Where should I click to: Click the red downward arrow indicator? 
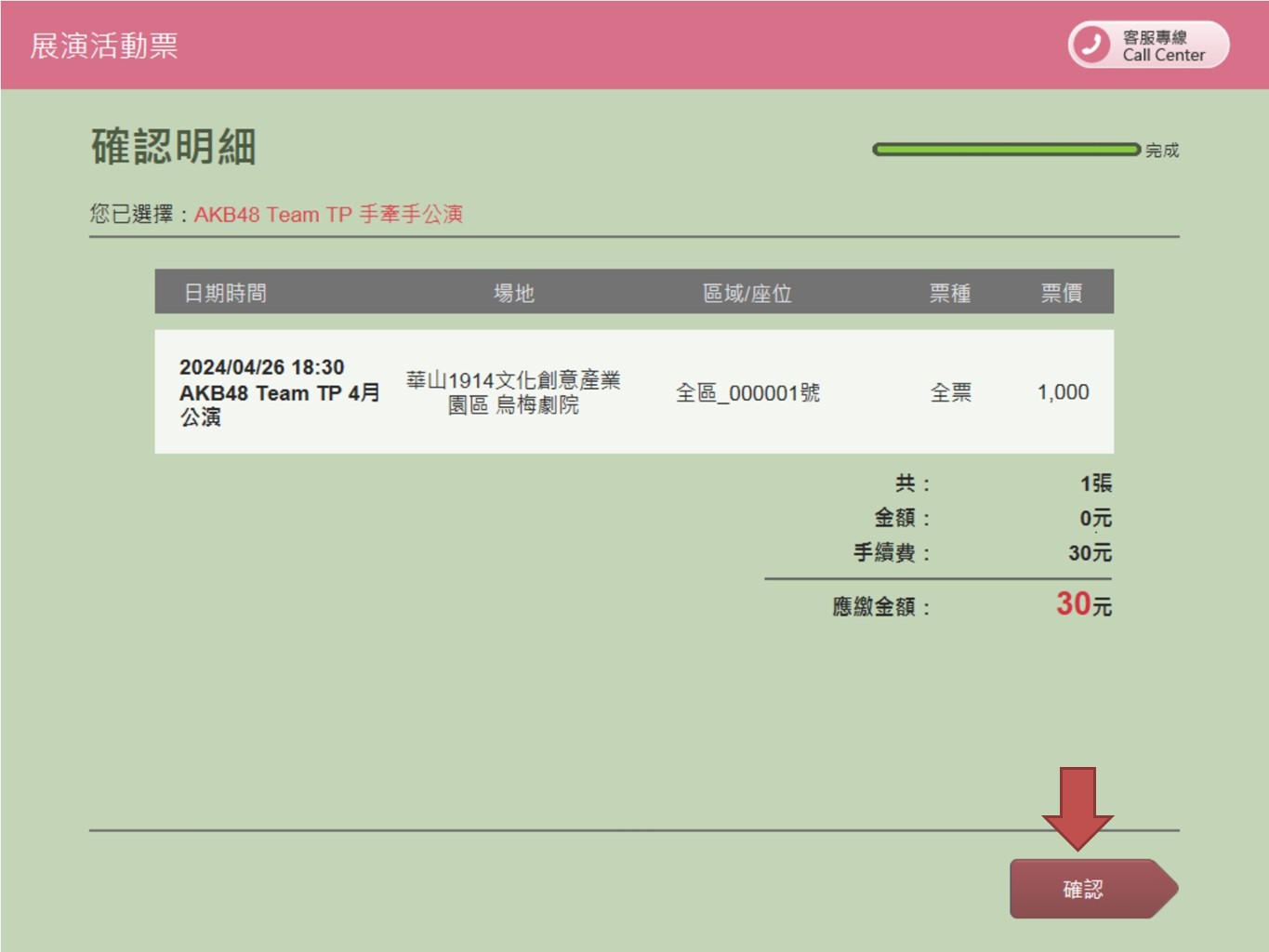[x=1077, y=806]
